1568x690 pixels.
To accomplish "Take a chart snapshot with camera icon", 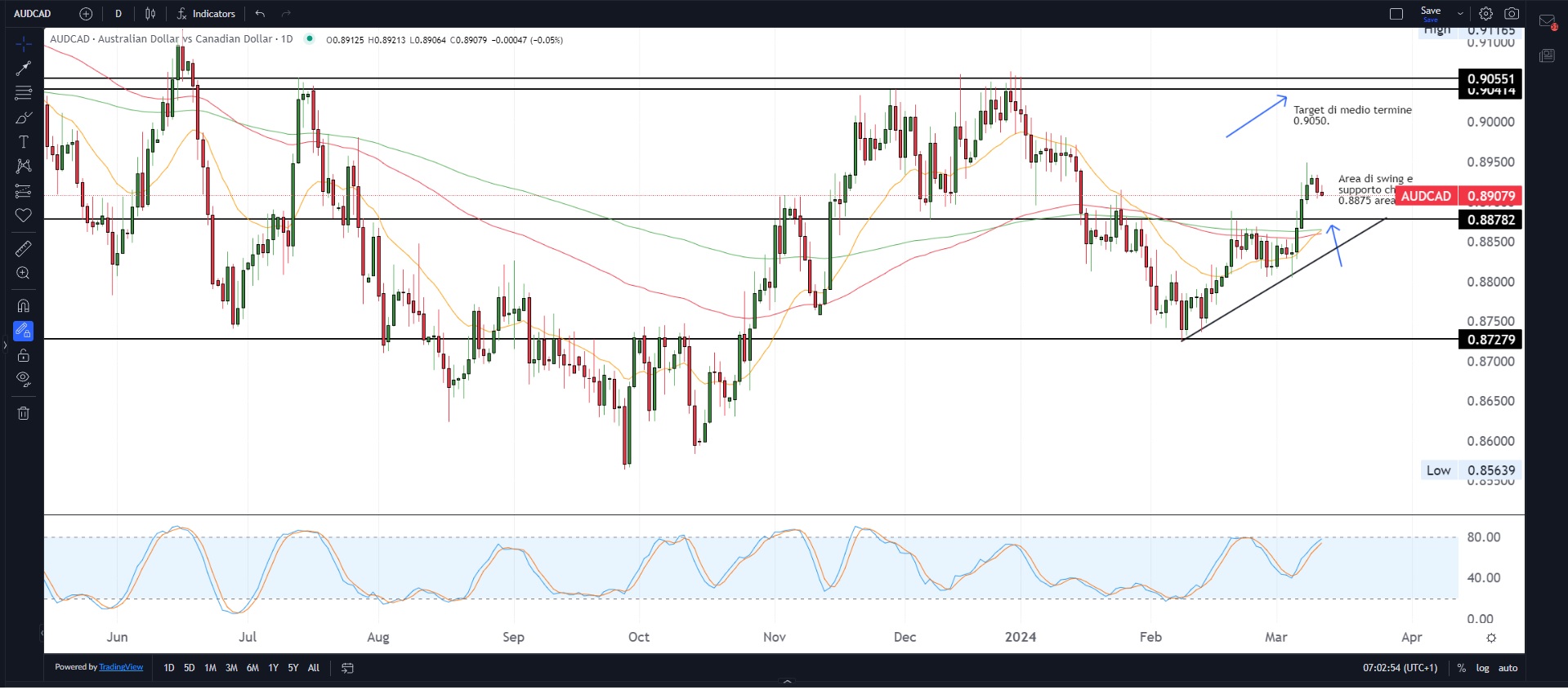I will tap(1512, 14).
